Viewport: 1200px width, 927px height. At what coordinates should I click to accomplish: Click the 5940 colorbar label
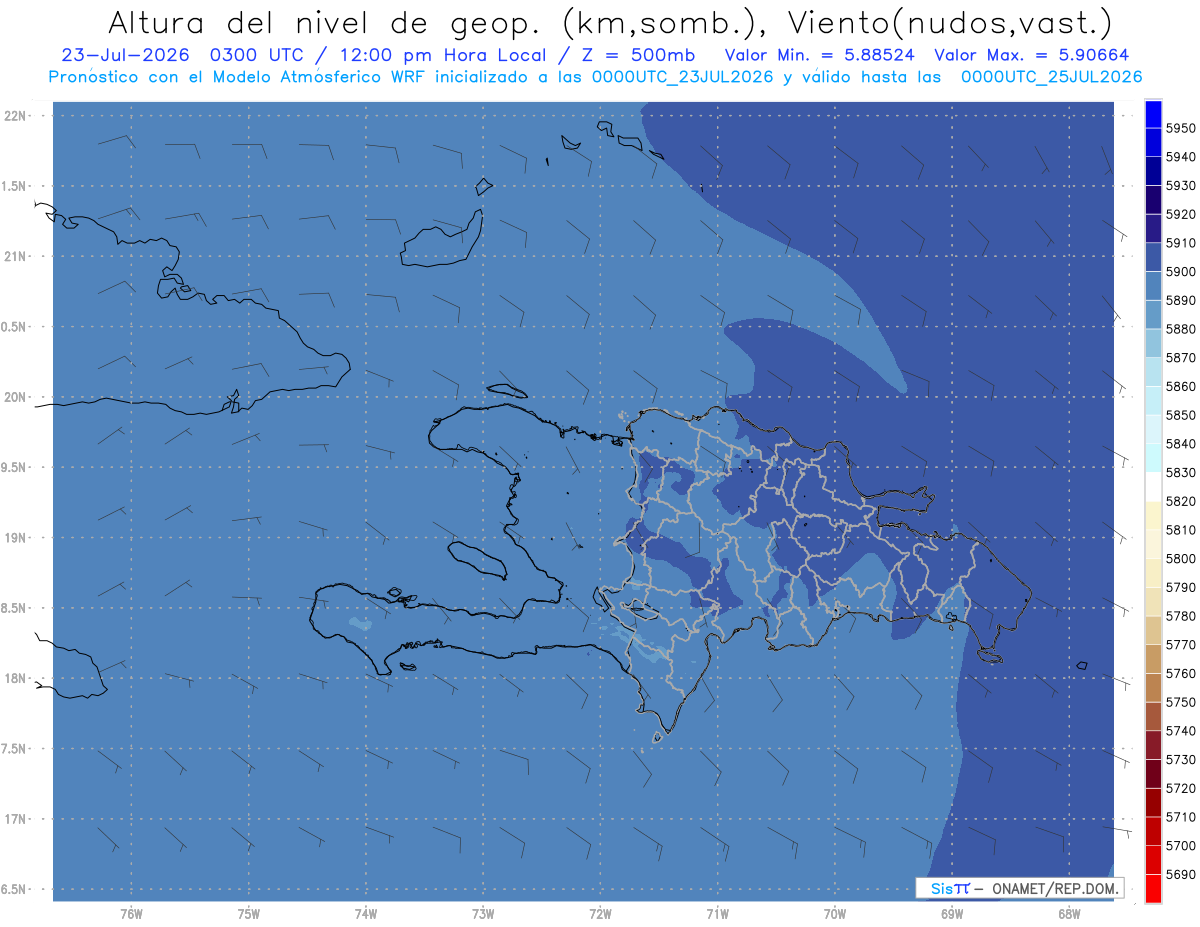coord(1180,157)
